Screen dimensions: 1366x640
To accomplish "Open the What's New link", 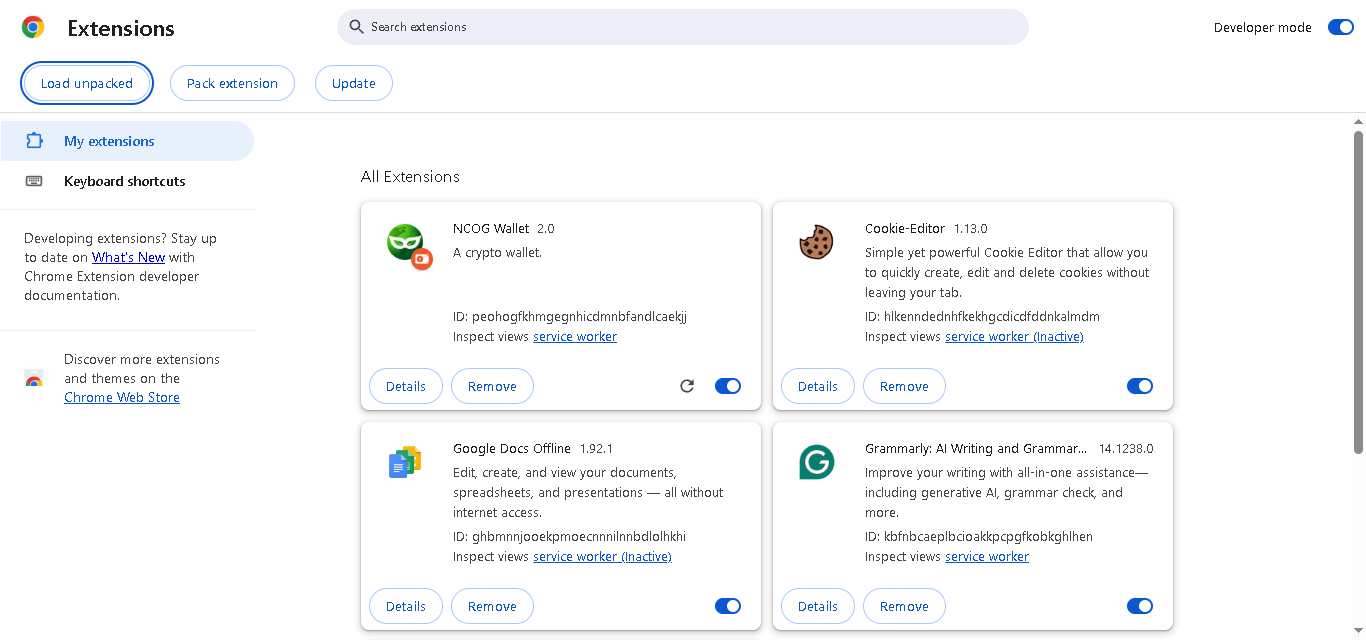I will [x=128, y=257].
